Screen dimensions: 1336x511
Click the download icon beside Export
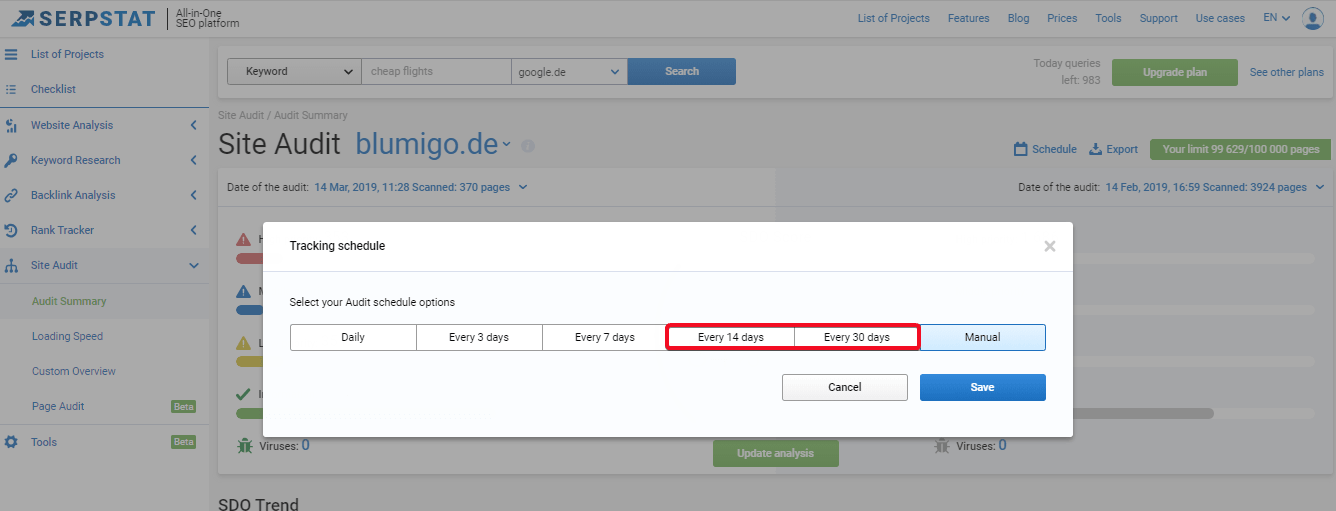coord(1095,149)
